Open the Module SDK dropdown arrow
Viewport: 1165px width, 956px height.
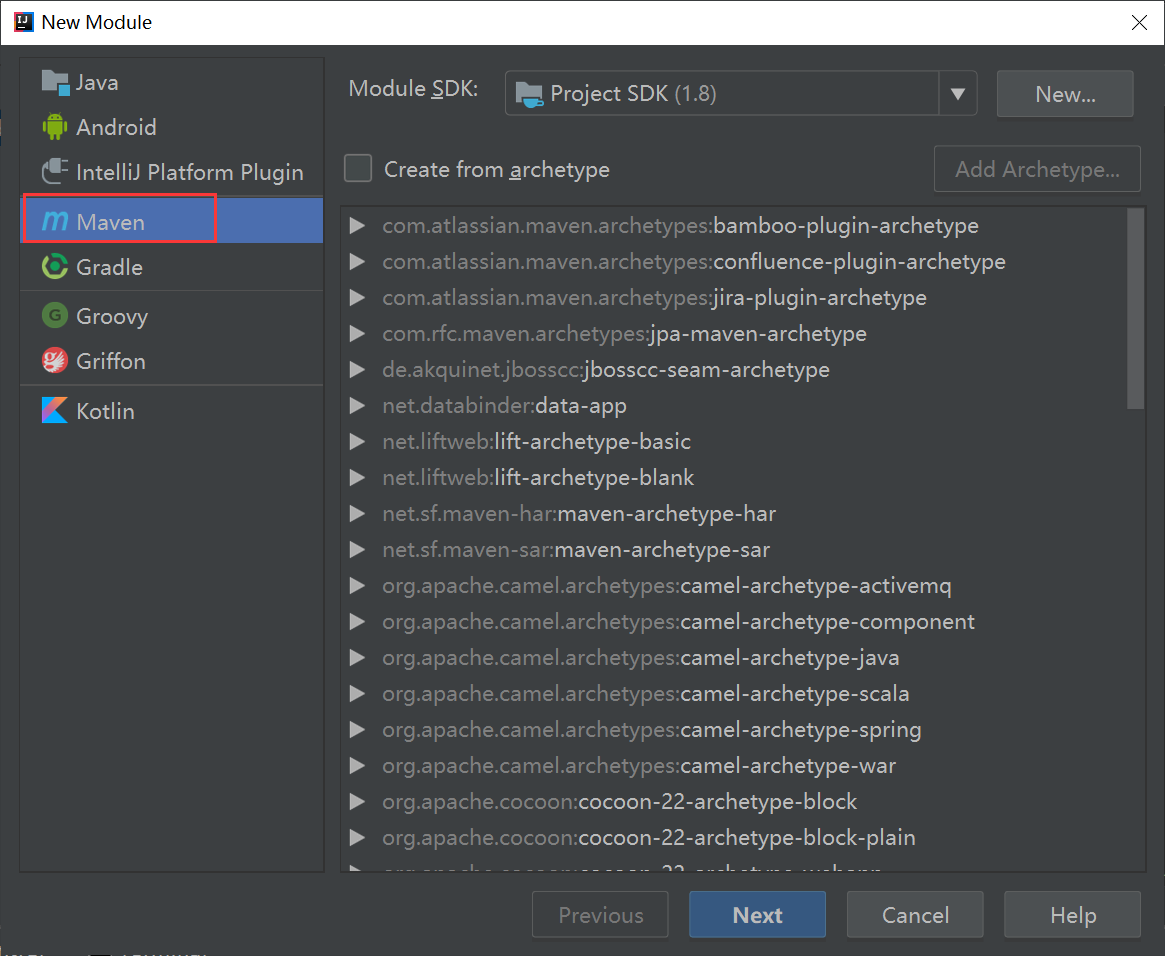click(958, 94)
